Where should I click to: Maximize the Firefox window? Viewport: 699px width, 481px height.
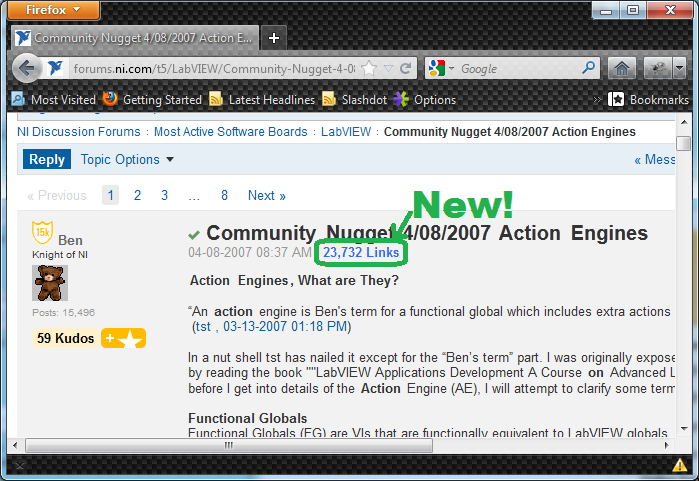tap(633, 10)
